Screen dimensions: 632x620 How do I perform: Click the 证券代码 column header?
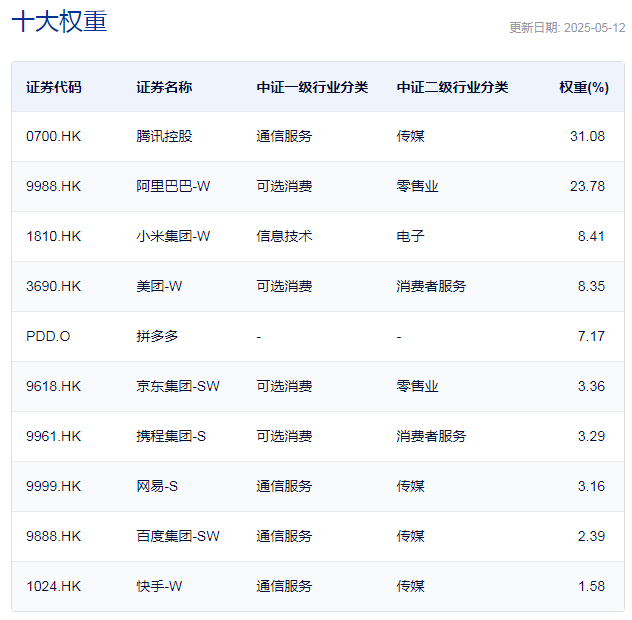[x=54, y=87]
